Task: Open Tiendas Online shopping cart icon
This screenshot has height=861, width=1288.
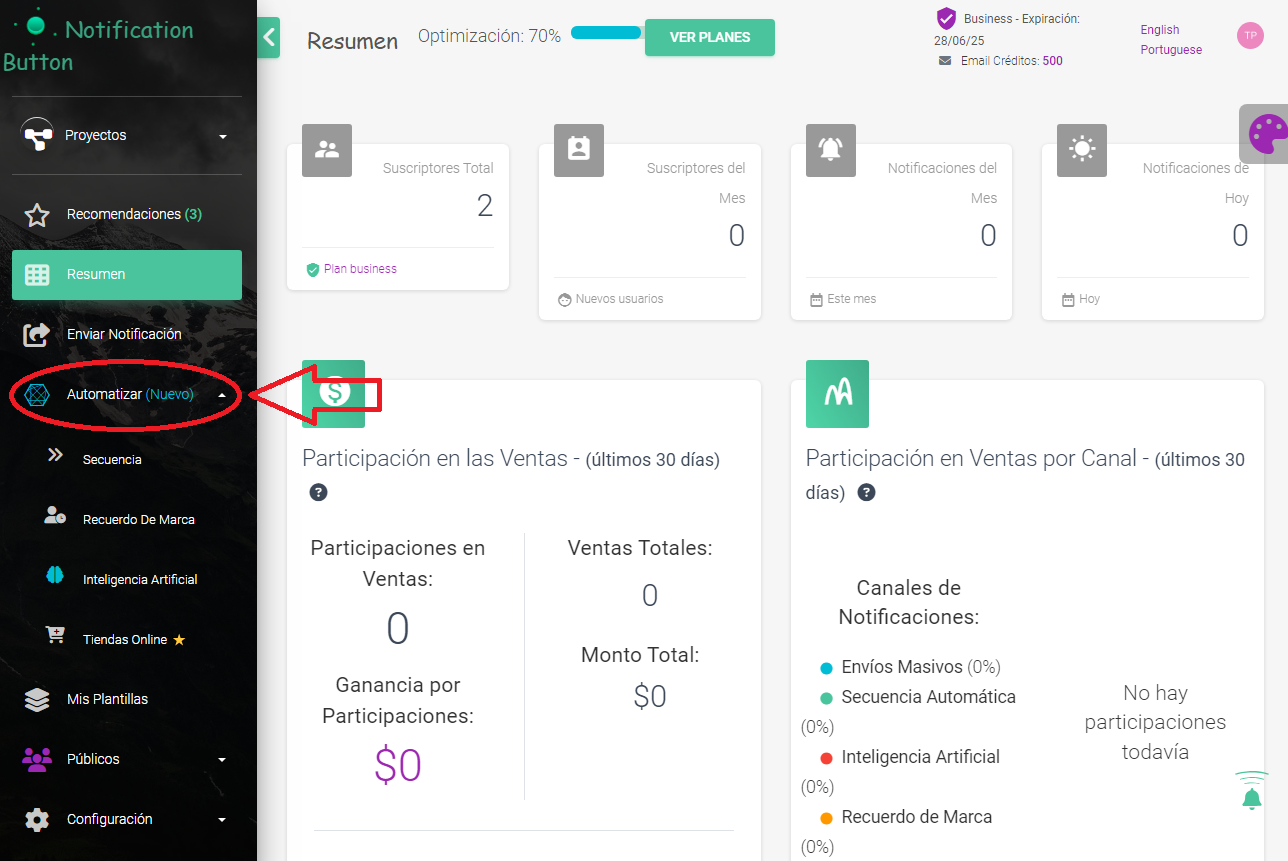Action: [55, 638]
